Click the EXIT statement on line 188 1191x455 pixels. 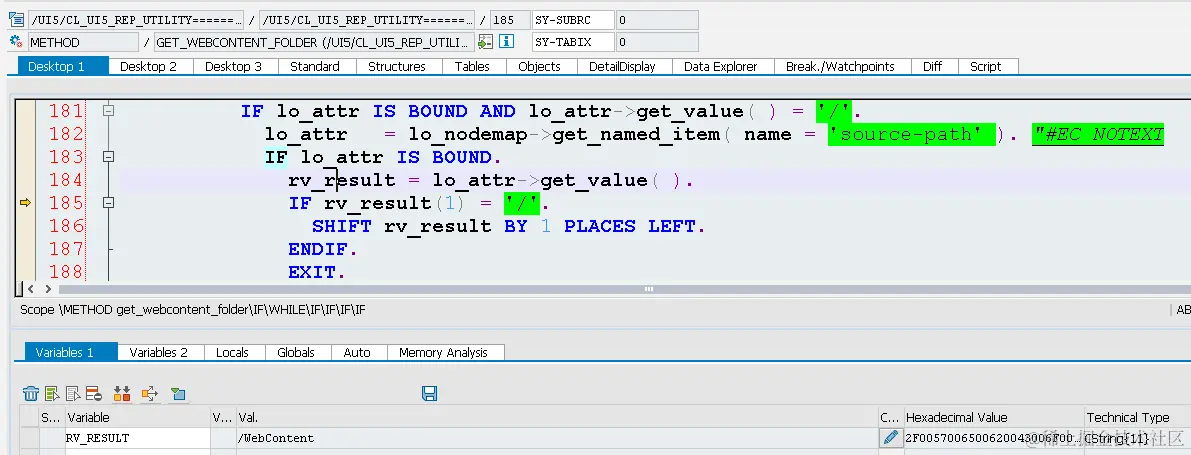pyautogui.click(x=317, y=272)
